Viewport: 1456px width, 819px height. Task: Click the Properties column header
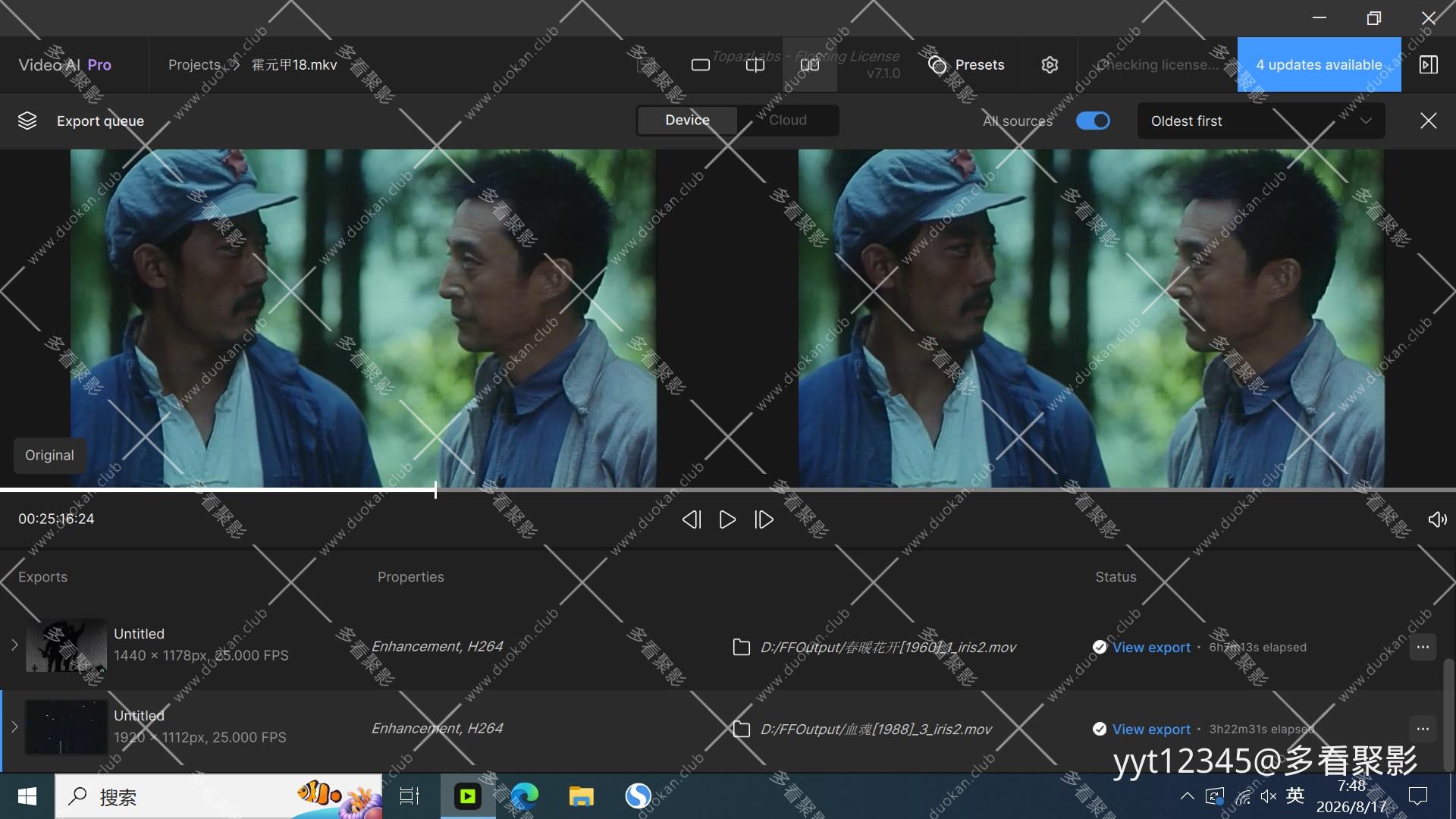411,577
